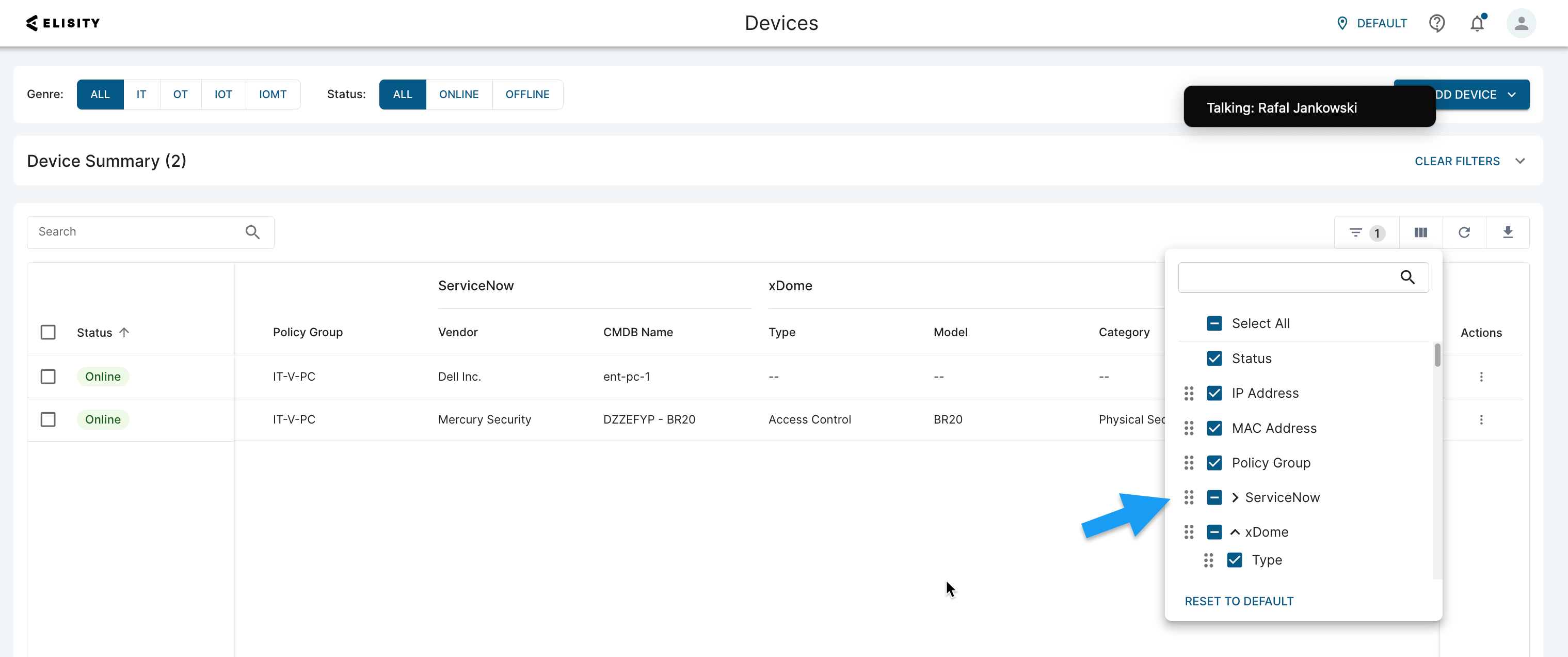Image resolution: width=1568 pixels, height=657 pixels.
Task: Uncheck the IP Address column checkbox
Action: click(1215, 393)
